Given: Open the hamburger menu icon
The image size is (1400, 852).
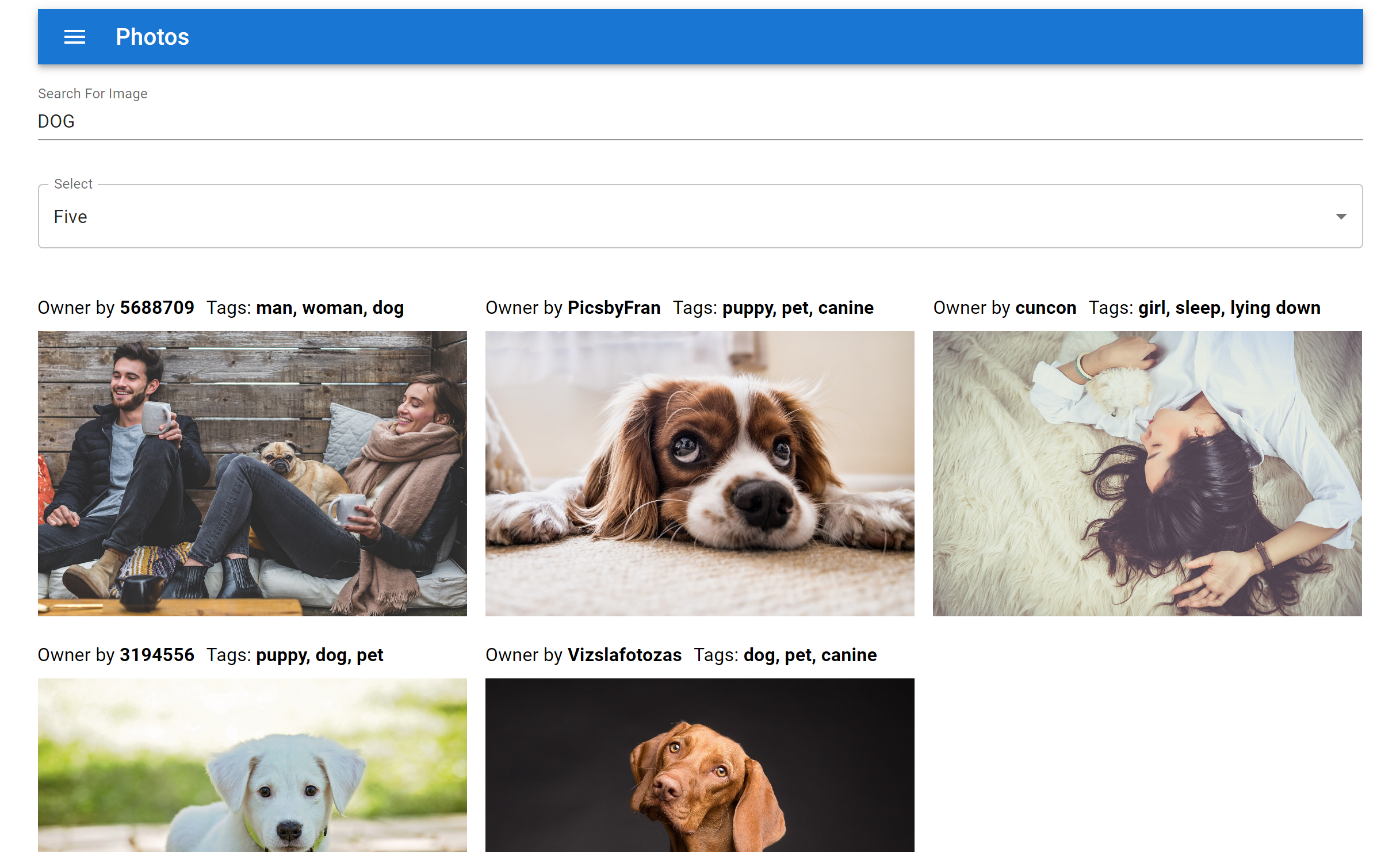Looking at the screenshot, I should click(75, 37).
